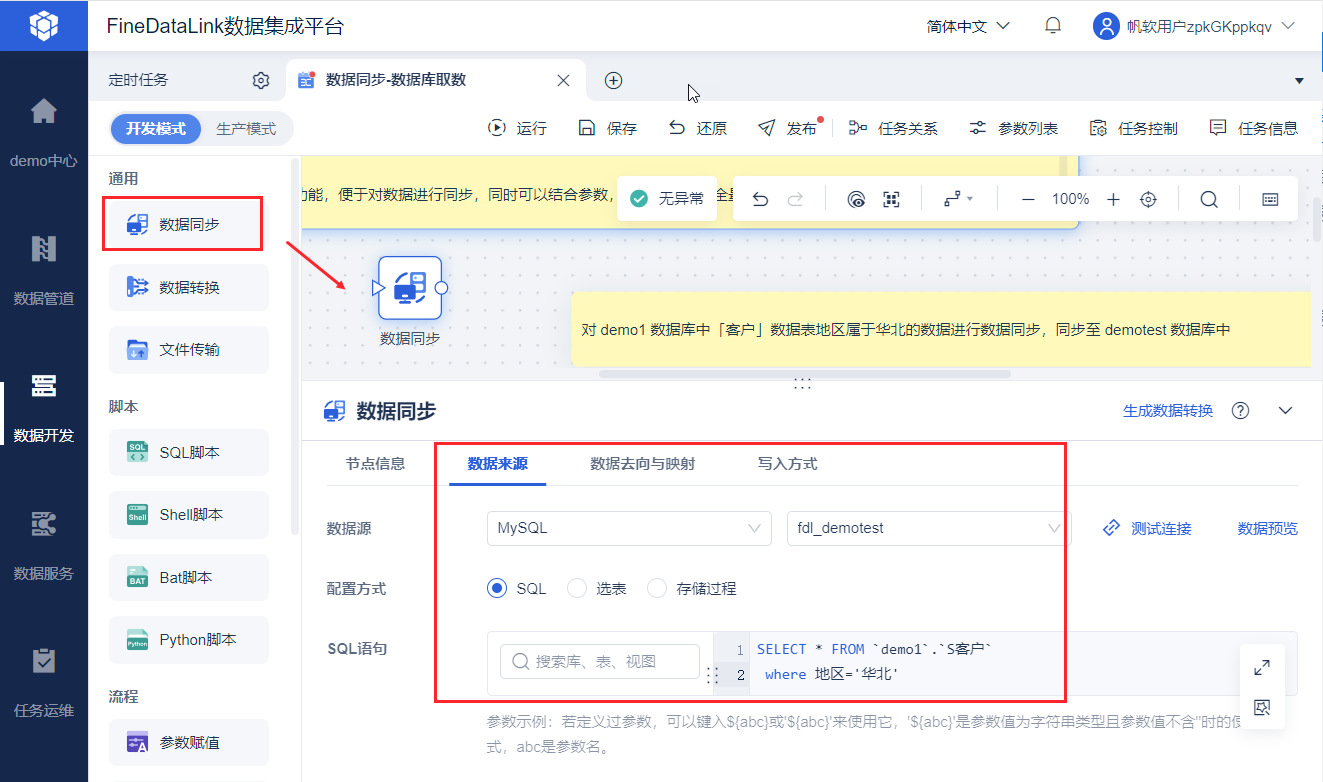Click 还原 to restore

tap(697, 128)
